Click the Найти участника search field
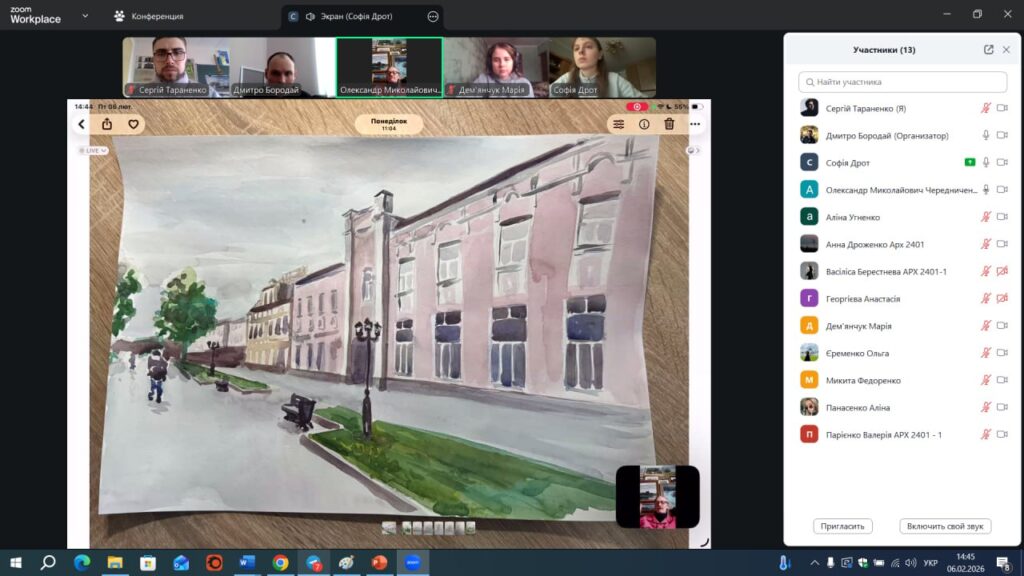The height and width of the screenshot is (576, 1024). coord(902,82)
